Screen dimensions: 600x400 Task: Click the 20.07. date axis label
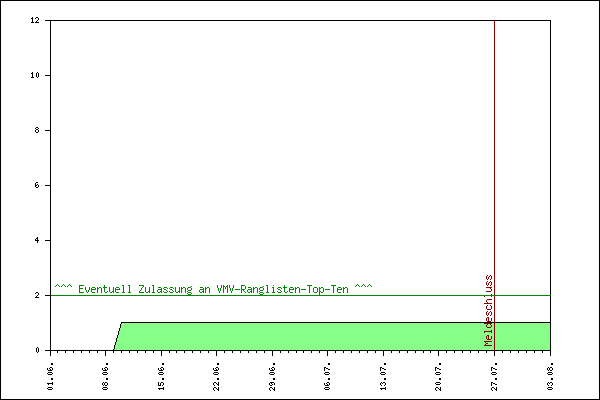pyautogui.click(x=439, y=377)
